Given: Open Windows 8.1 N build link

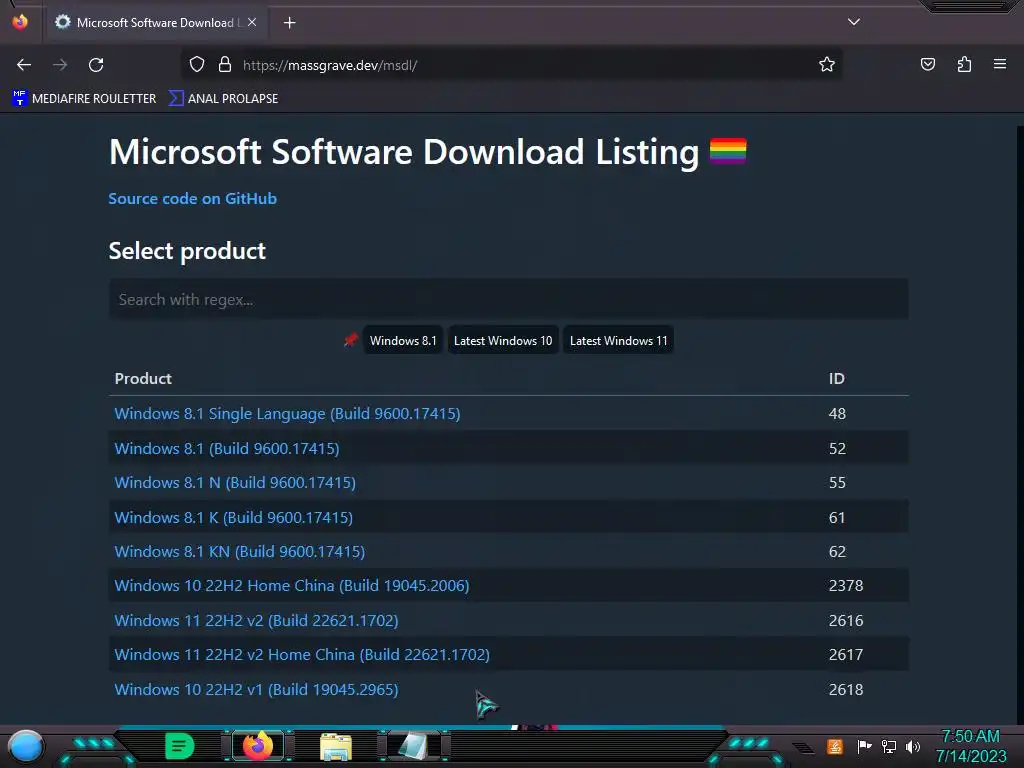Looking at the screenshot, I should (235, 483).
